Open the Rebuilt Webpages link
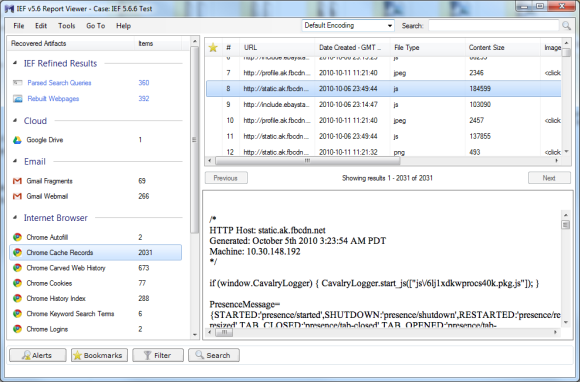The width and height of the screenshot is (580, 382). click(53, 99)
